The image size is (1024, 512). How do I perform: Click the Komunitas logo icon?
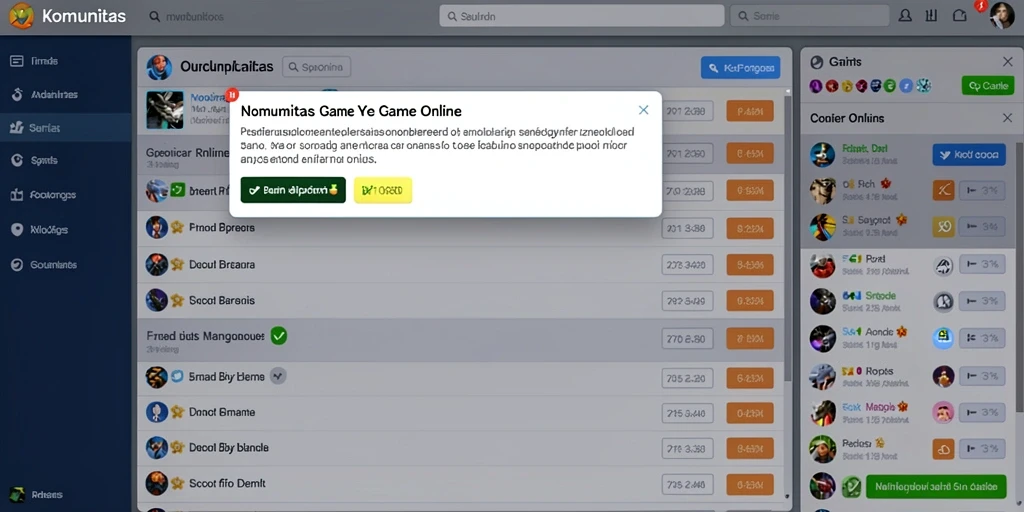point(21,16)
